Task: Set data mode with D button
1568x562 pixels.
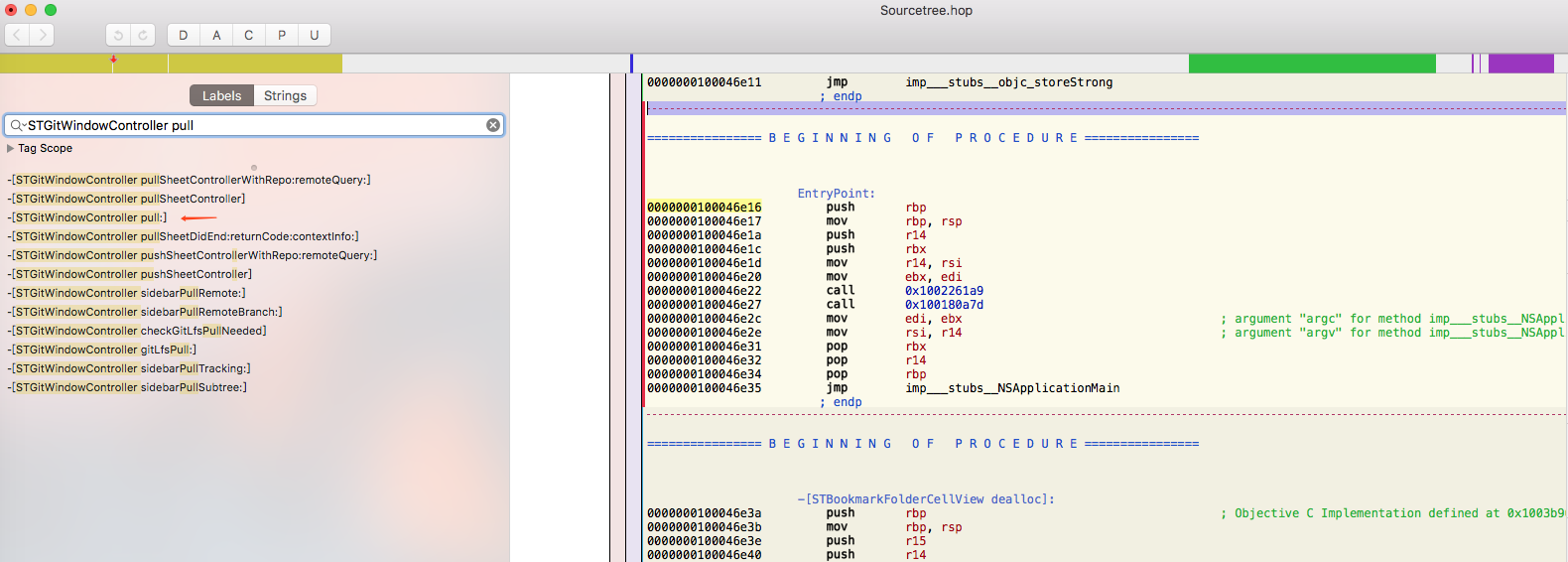Action: 184,35
